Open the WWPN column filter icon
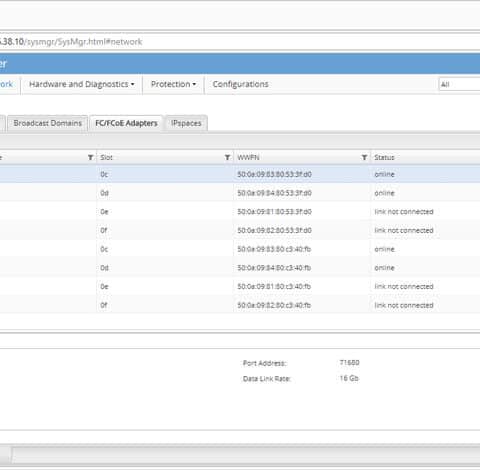This screenshot has height=470, width=480. (x=364, y=157)
